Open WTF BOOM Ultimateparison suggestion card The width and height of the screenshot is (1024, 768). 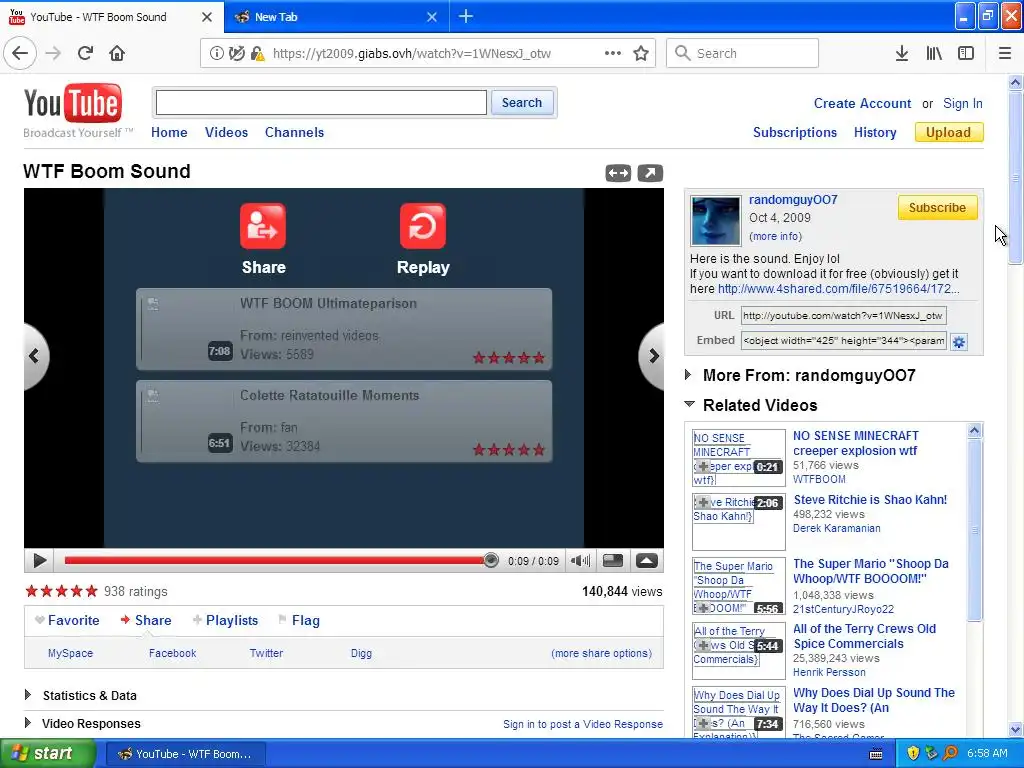[x=344, y=329]
